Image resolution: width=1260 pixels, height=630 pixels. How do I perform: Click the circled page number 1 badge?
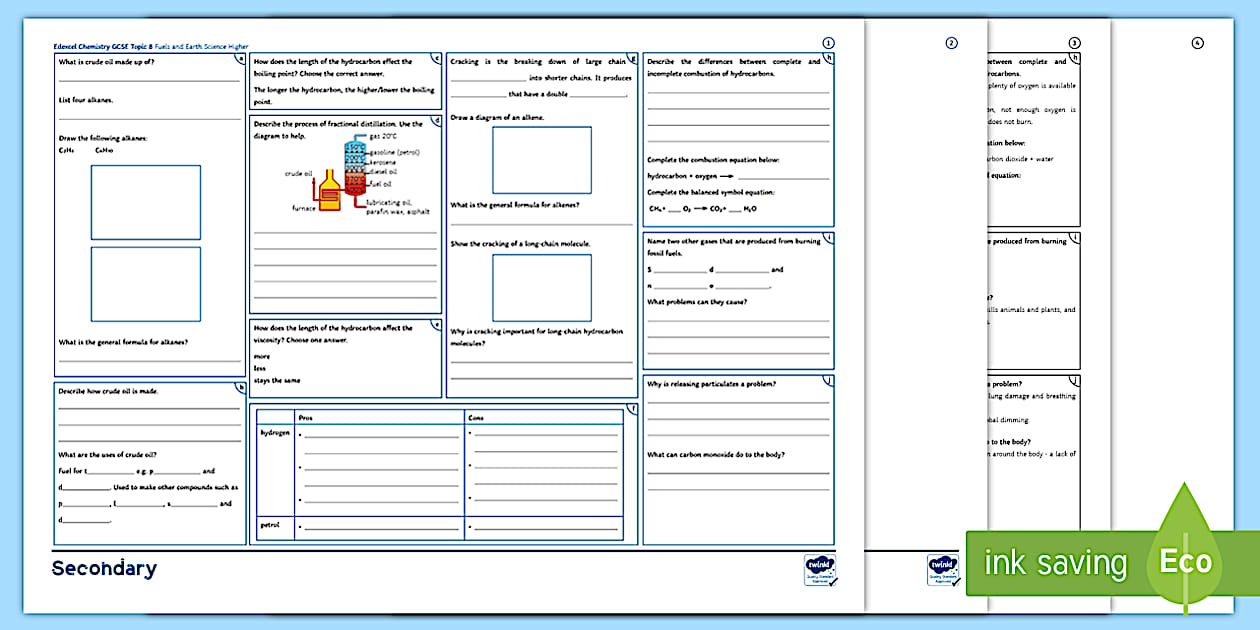point(827,43)
